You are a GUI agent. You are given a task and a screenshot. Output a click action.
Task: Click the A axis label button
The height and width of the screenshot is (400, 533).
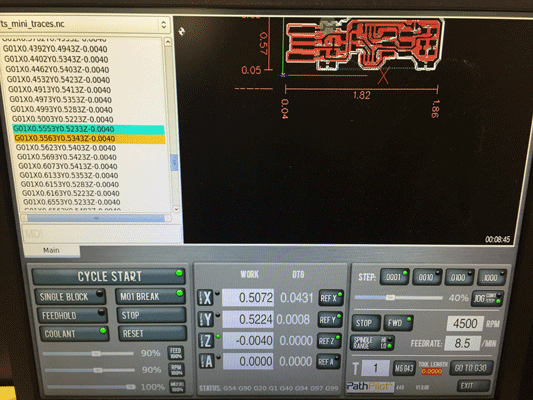click(207, 361)
